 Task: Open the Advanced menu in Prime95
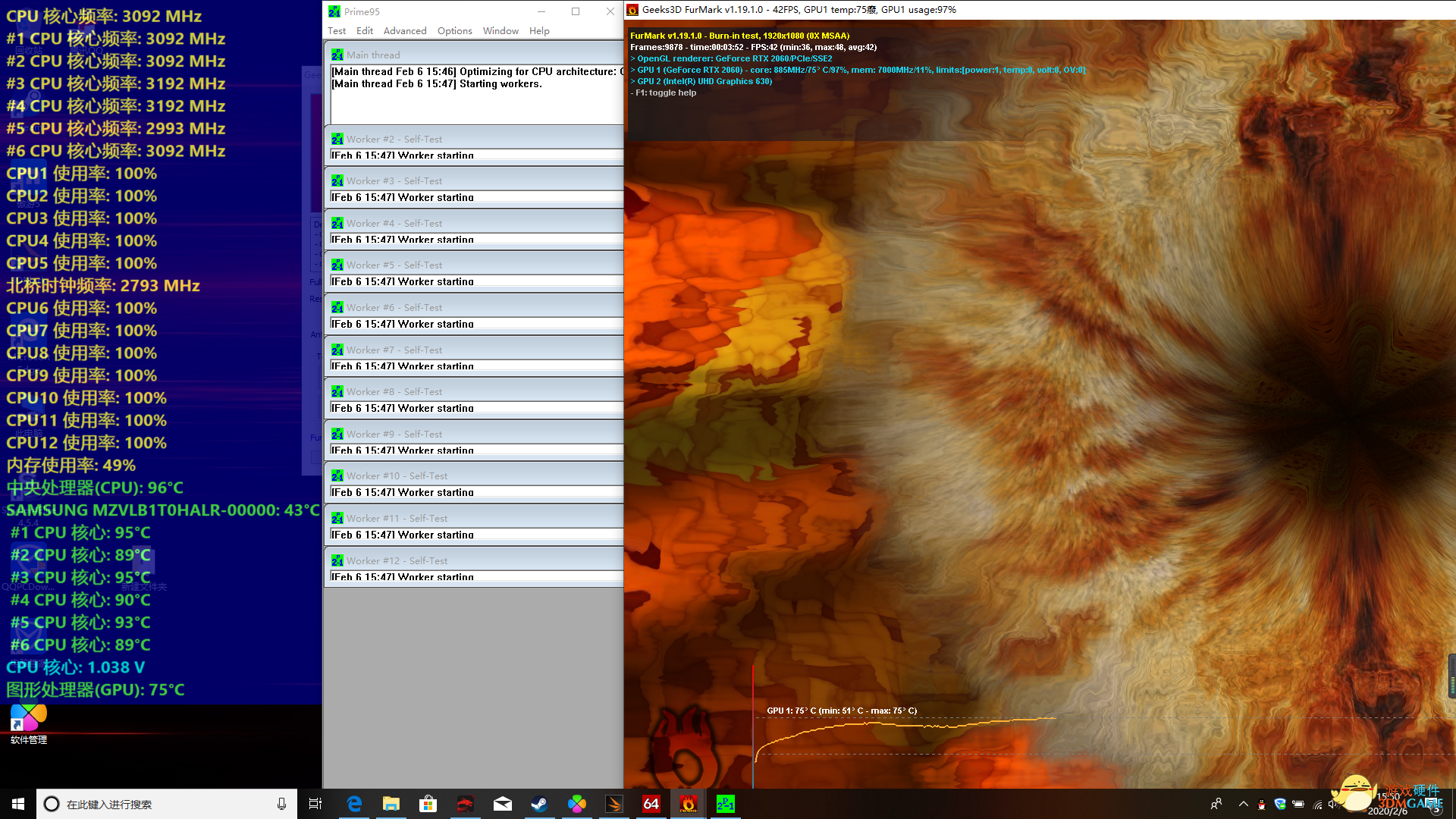pyautogui.click(x=405, y=31)
